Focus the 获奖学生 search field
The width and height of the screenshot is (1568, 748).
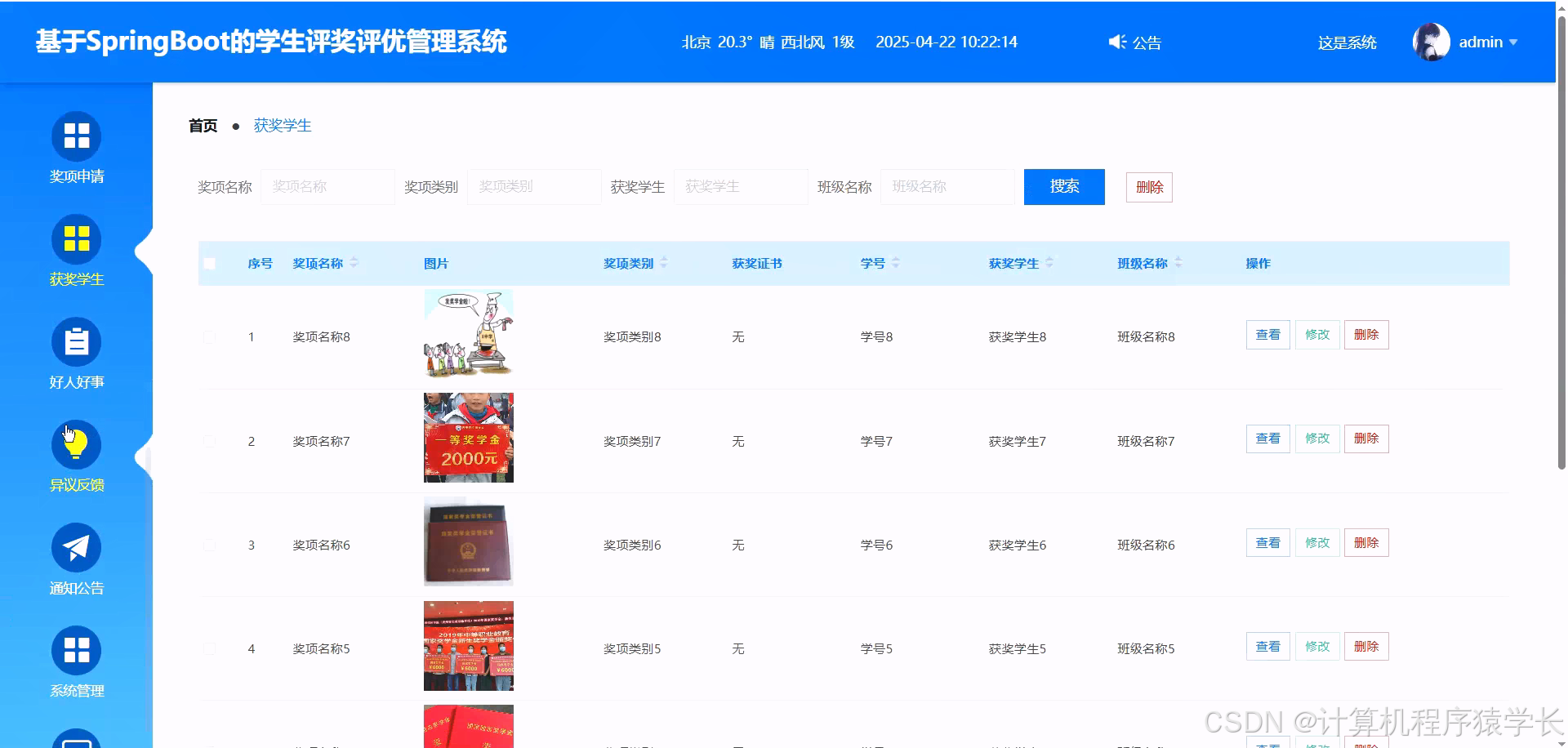741,187
